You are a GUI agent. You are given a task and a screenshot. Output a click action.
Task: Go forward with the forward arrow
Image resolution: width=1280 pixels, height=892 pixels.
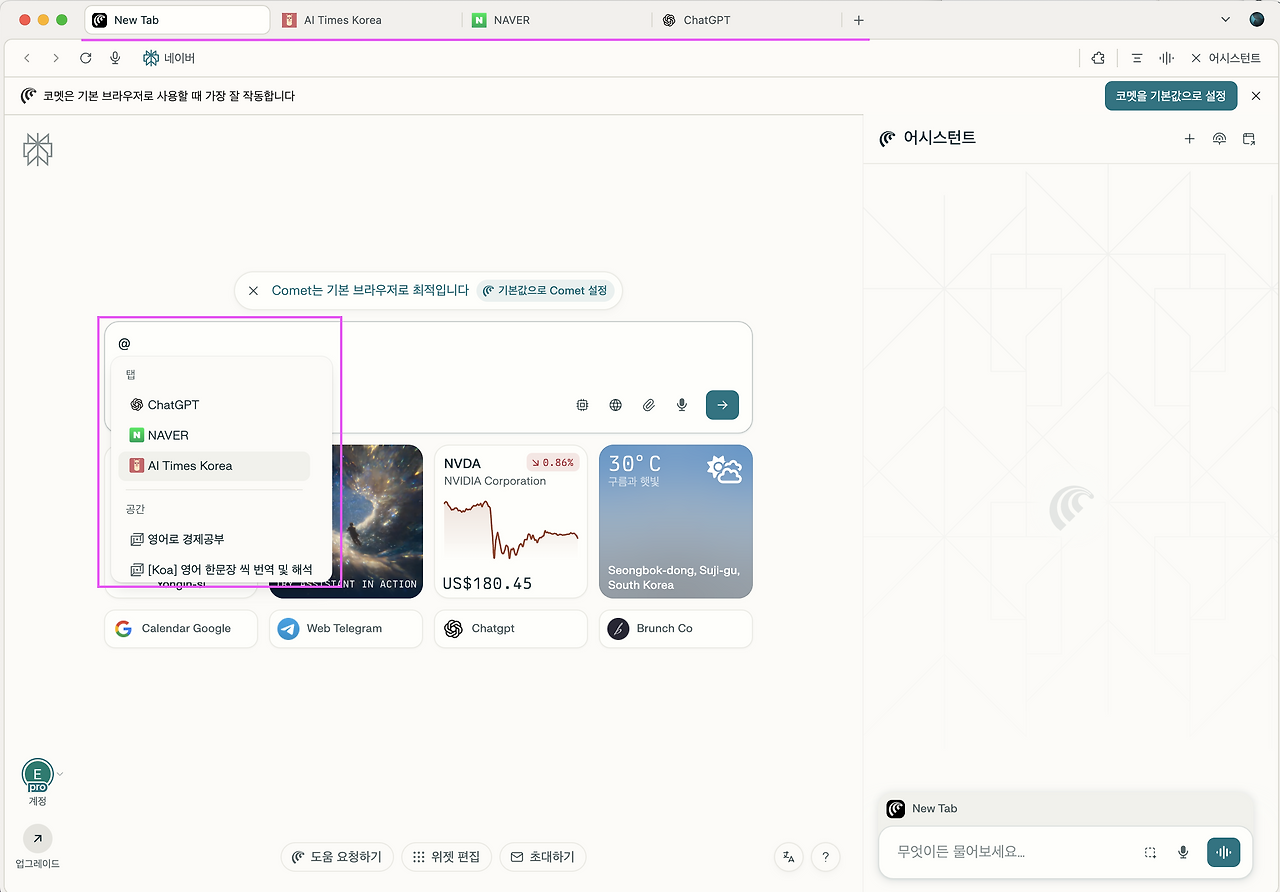(56, 58)
